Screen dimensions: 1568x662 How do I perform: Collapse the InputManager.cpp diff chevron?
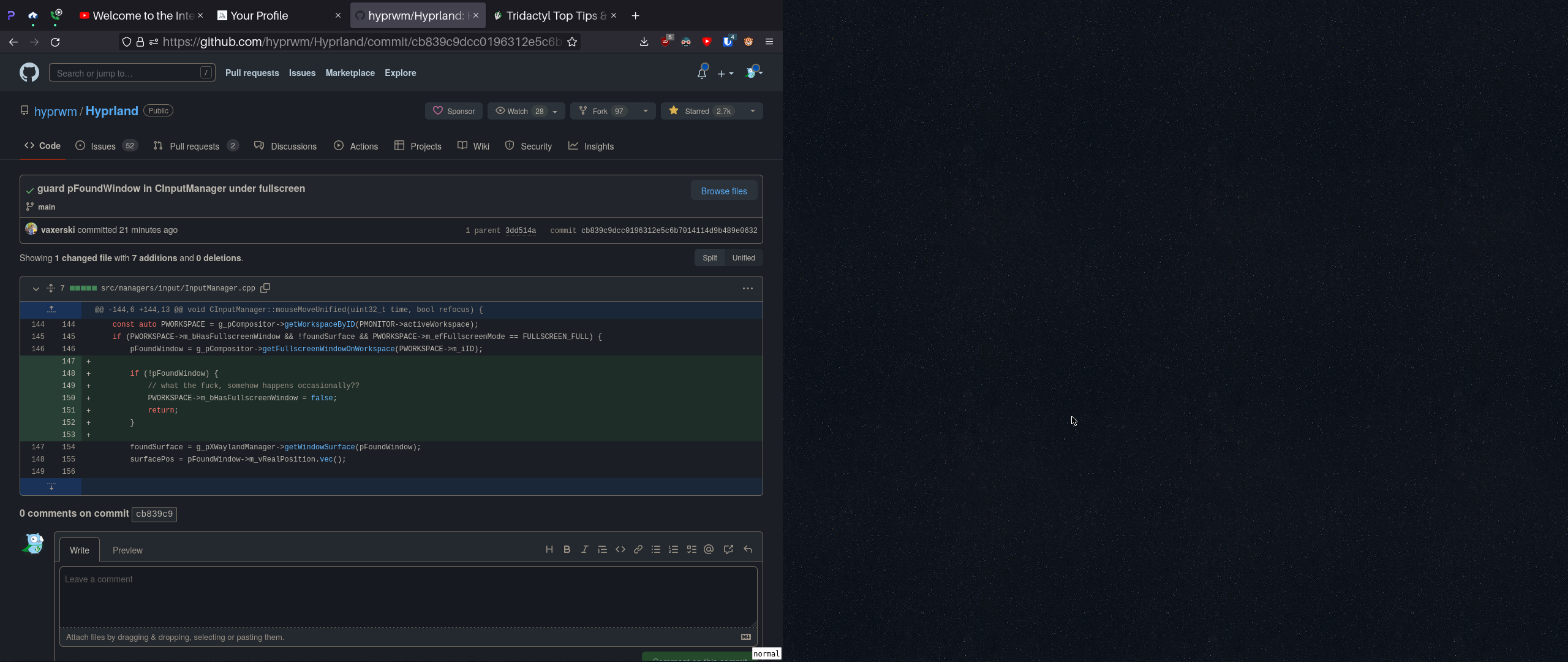[36, 289]
